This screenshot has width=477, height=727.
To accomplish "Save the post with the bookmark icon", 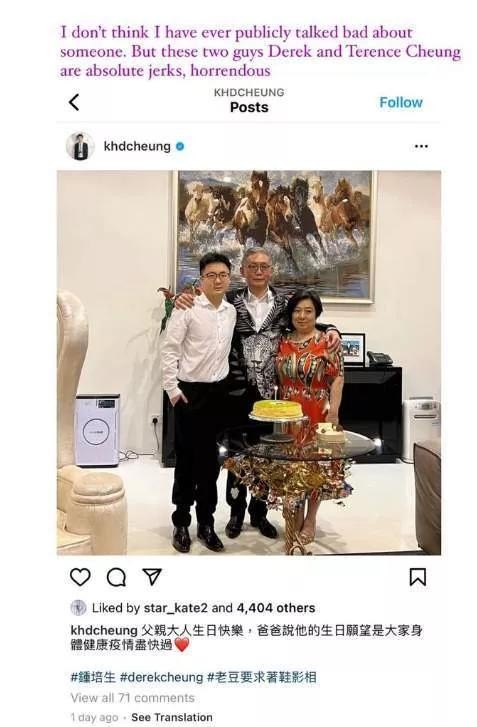I will tap(418, 577).
